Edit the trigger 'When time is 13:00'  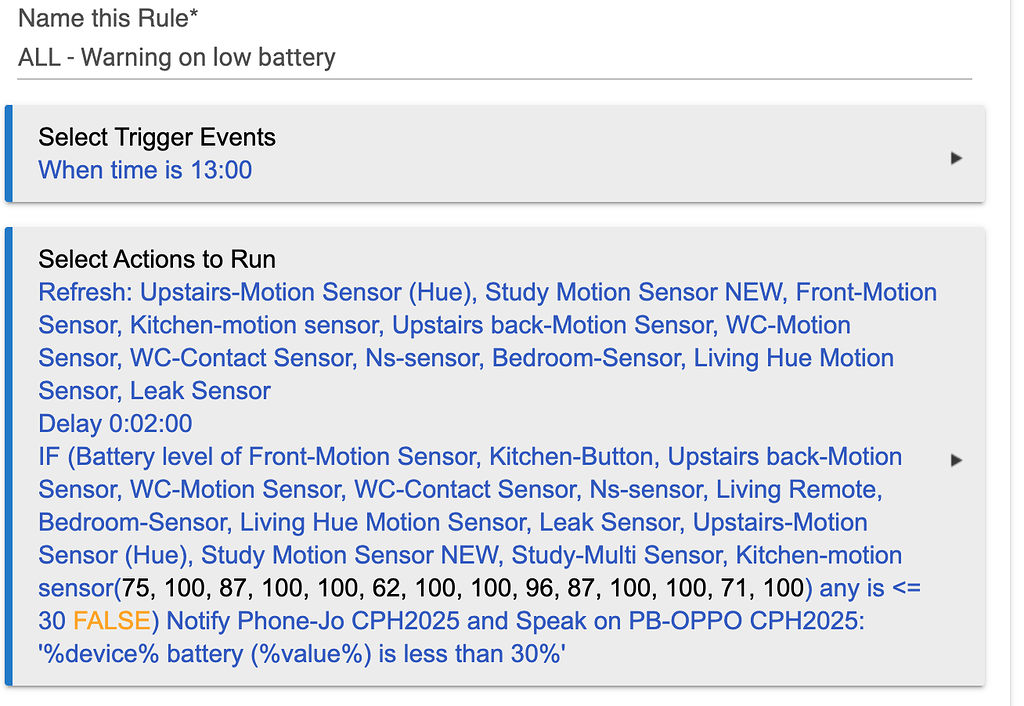[x=144, y=170]
